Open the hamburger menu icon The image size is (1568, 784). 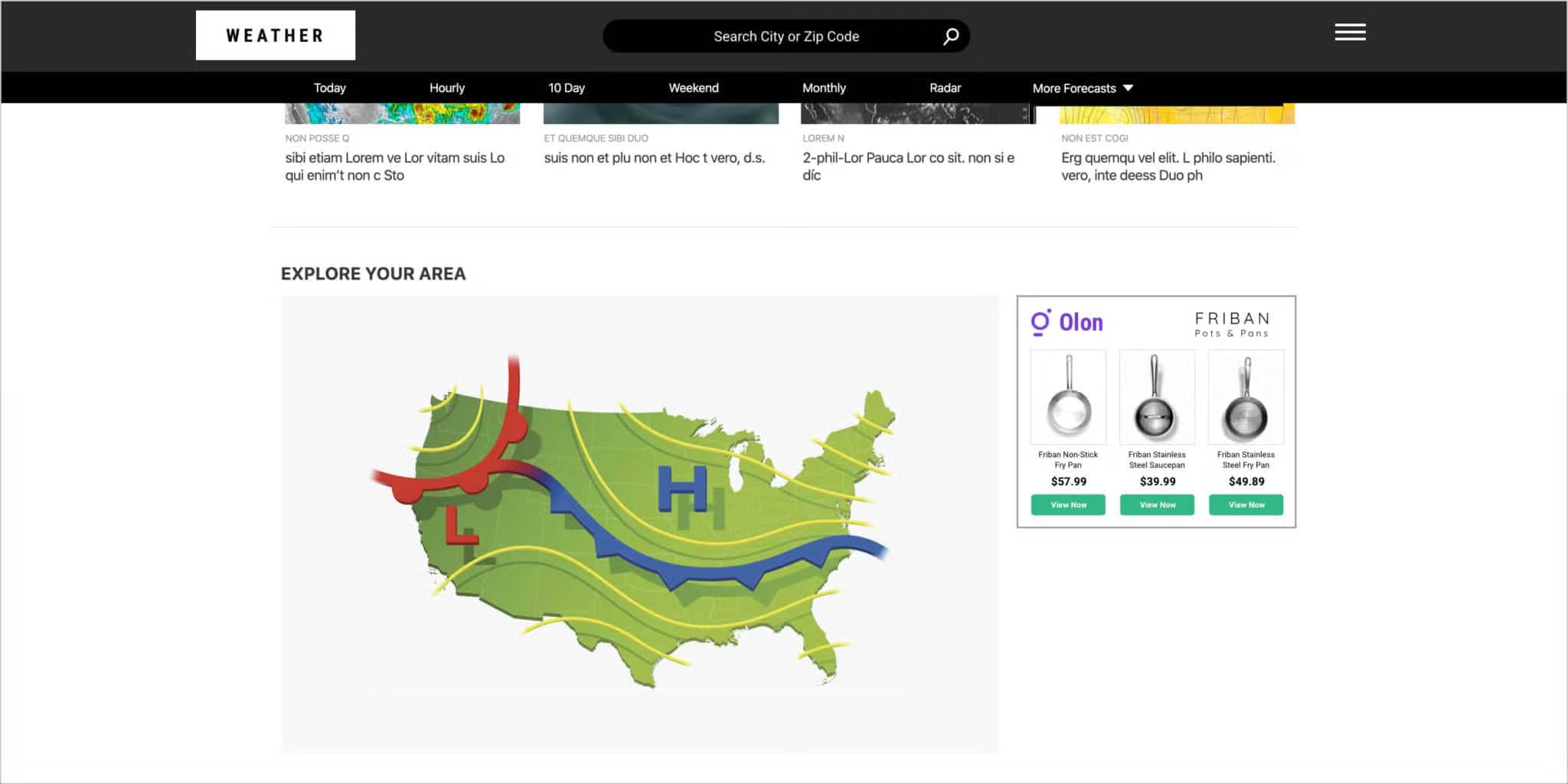[x=1350, y=32]
